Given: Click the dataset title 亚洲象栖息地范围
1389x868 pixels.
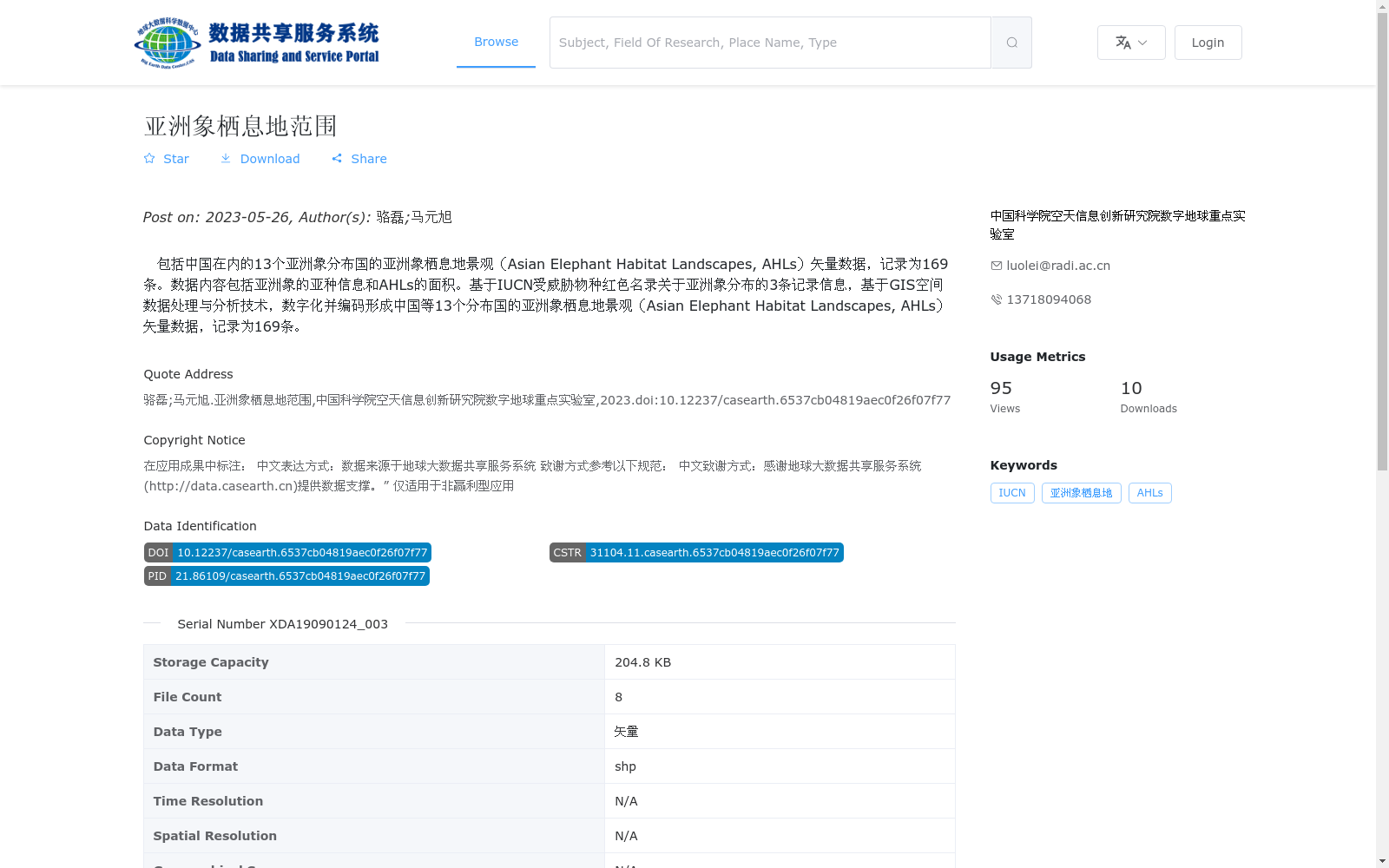Looking at the screenshot, I should tap(240, 126).
